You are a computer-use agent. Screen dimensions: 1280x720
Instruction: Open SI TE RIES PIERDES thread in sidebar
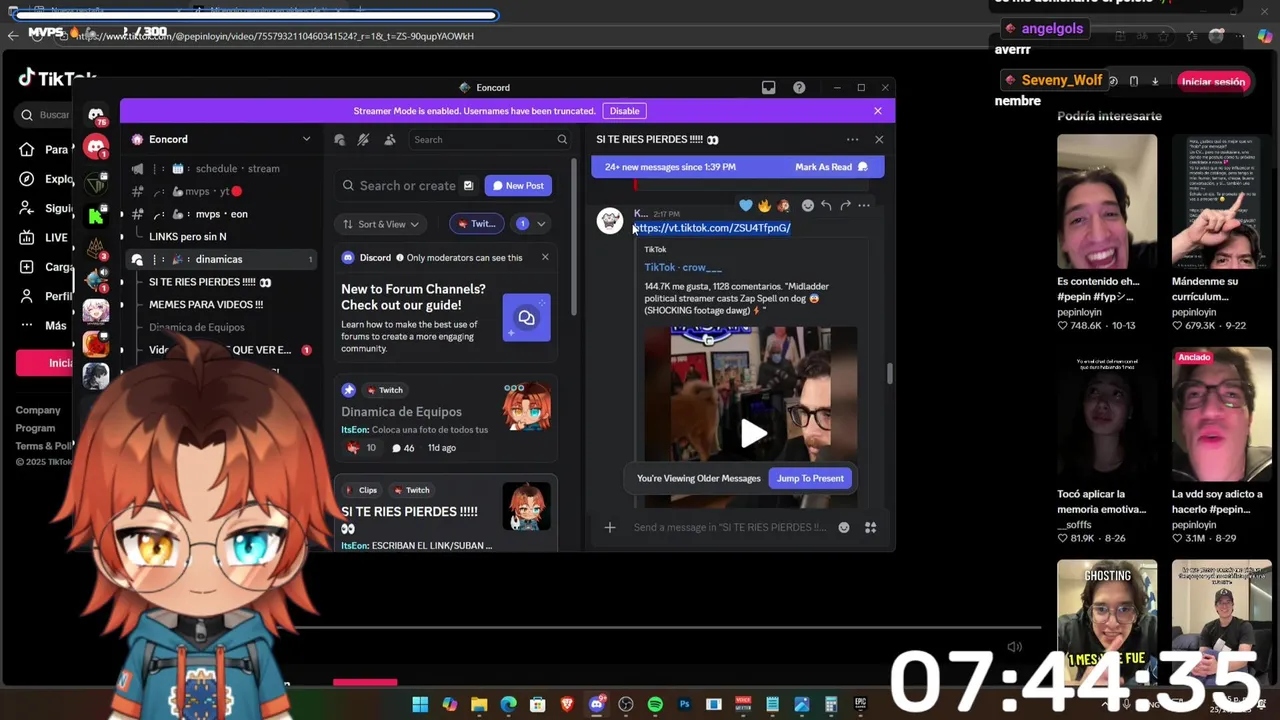pos(210,282)
